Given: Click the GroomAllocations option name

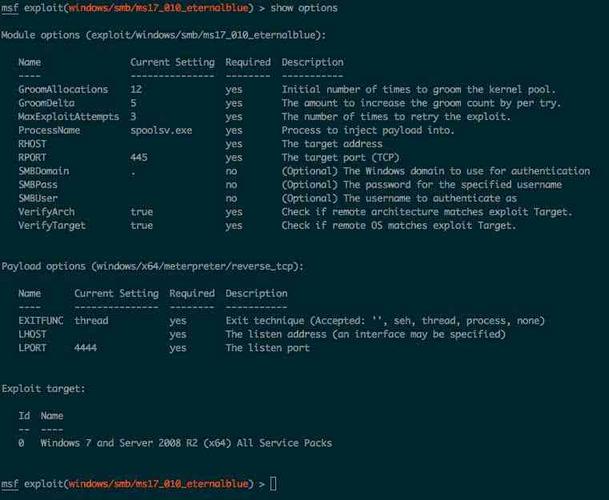Looking at the screenshot, I should [63, 89].
